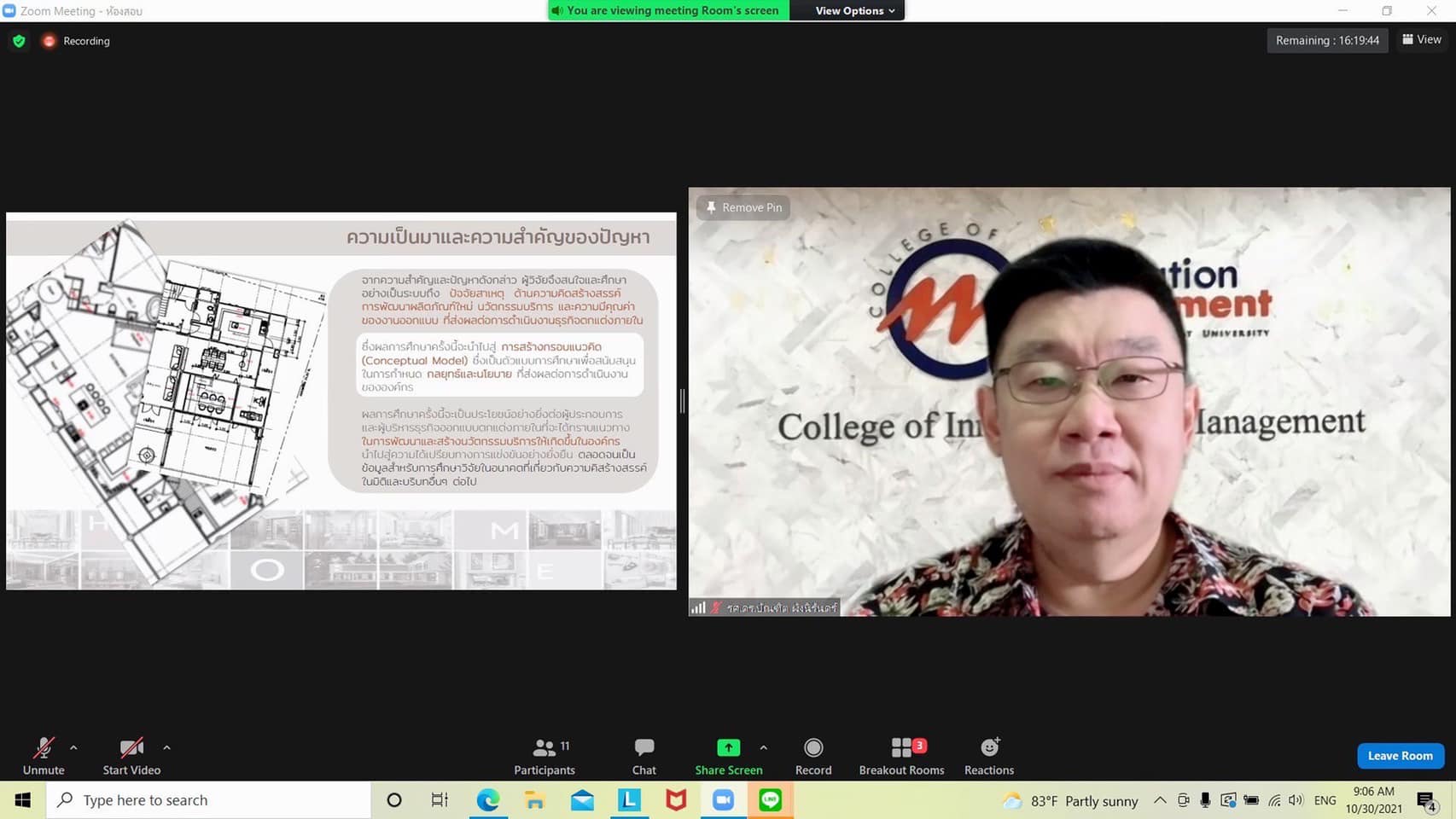Click Remove Pin on the video
1456x819 pixels.
[743, 207]
